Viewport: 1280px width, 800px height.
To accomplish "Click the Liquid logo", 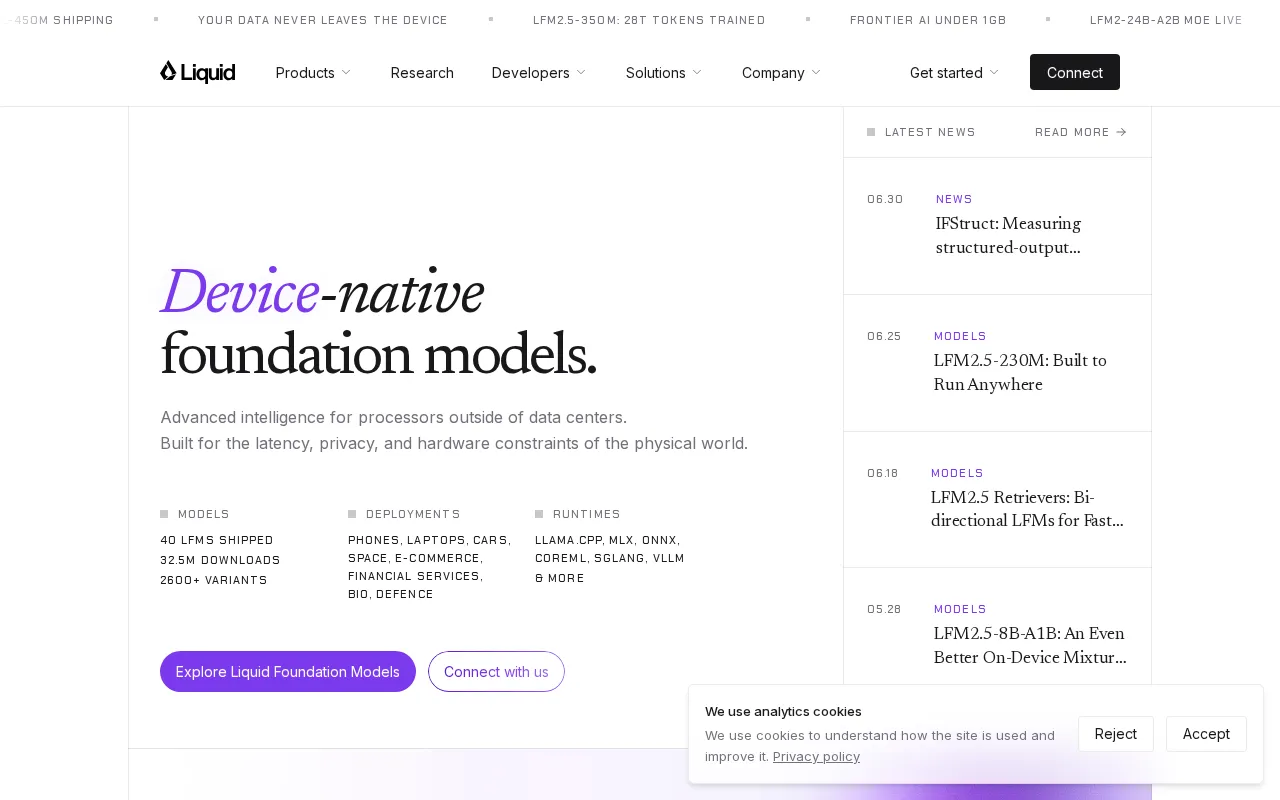I will (197, 72).
